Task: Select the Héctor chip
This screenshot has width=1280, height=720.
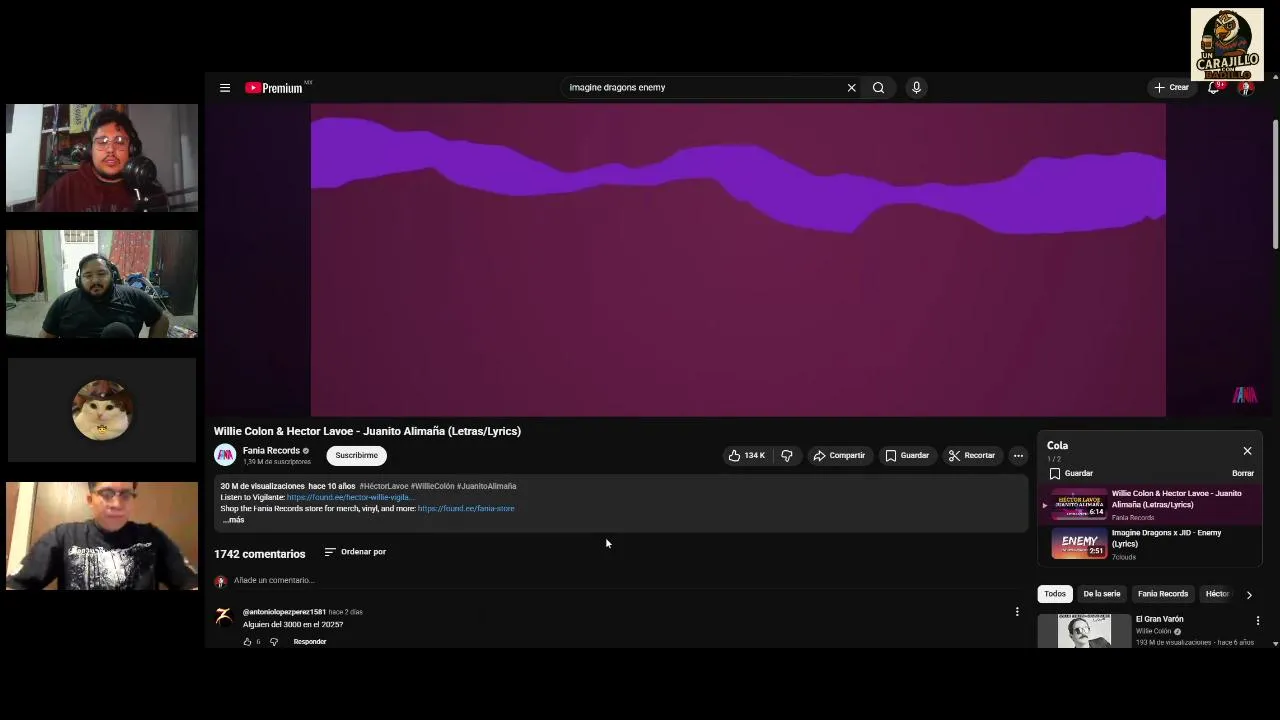Action: pos(1217,594)
